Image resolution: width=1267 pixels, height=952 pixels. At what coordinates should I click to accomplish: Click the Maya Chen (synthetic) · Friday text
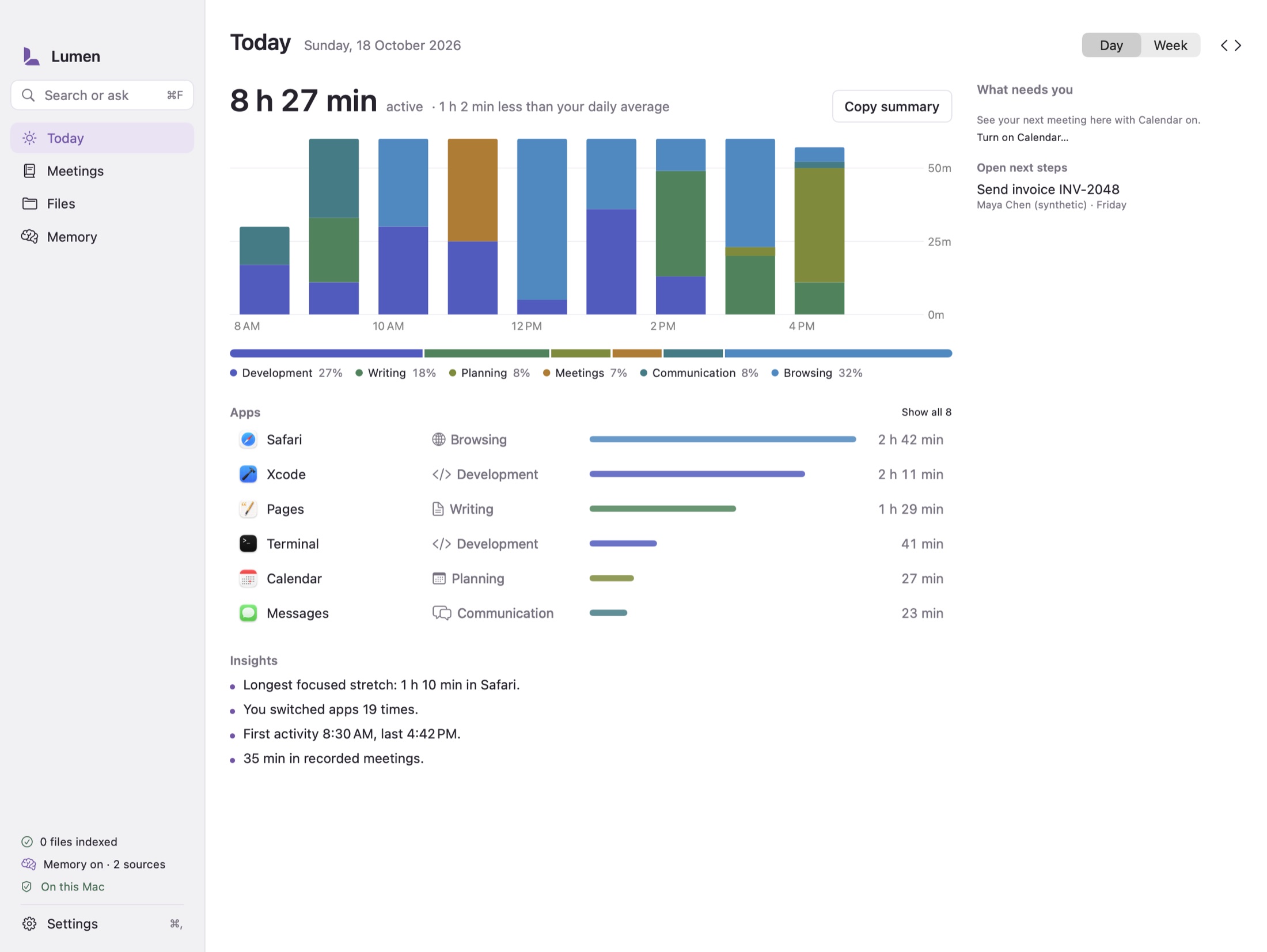(x=1051, y=204)
